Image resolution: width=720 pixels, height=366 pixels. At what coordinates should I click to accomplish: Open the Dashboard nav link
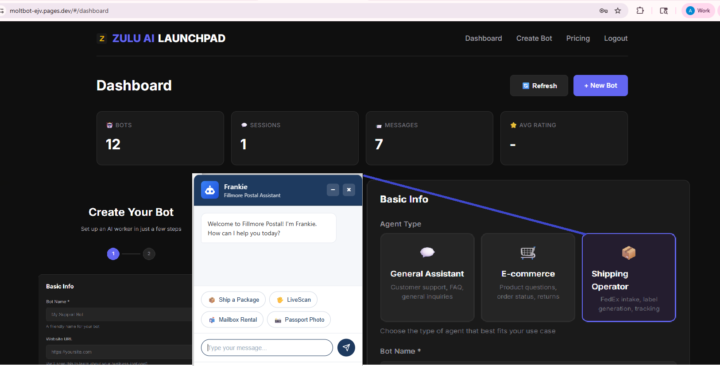pos(483,39)
